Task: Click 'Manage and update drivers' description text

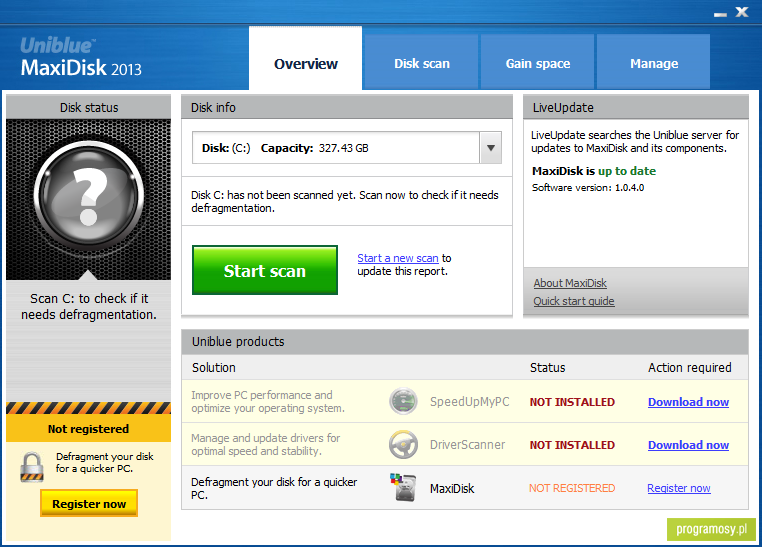Action: (x=265, y=444)
